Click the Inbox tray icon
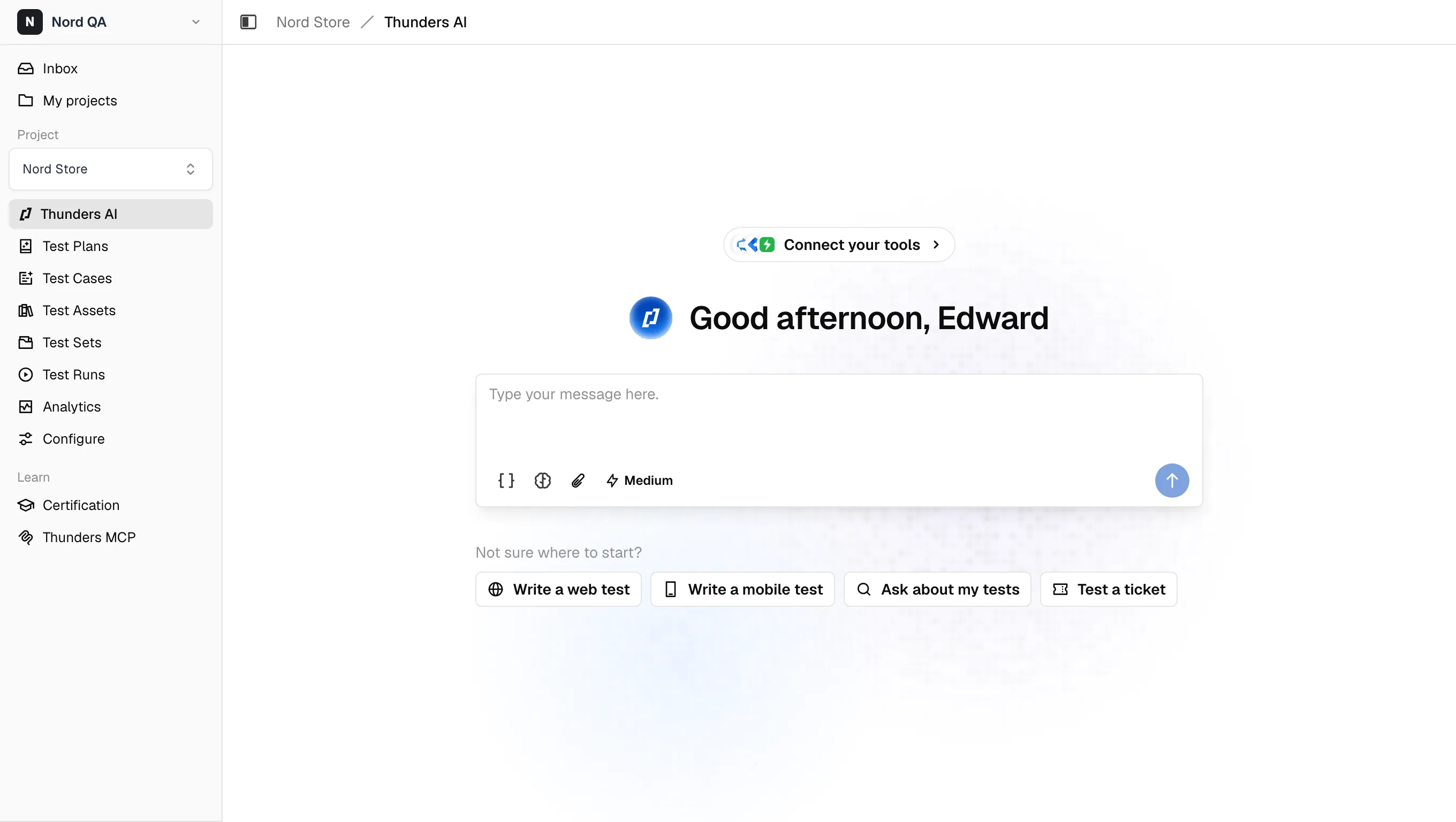Viewport: 1456px width, 822px height. tap(26, 68)
